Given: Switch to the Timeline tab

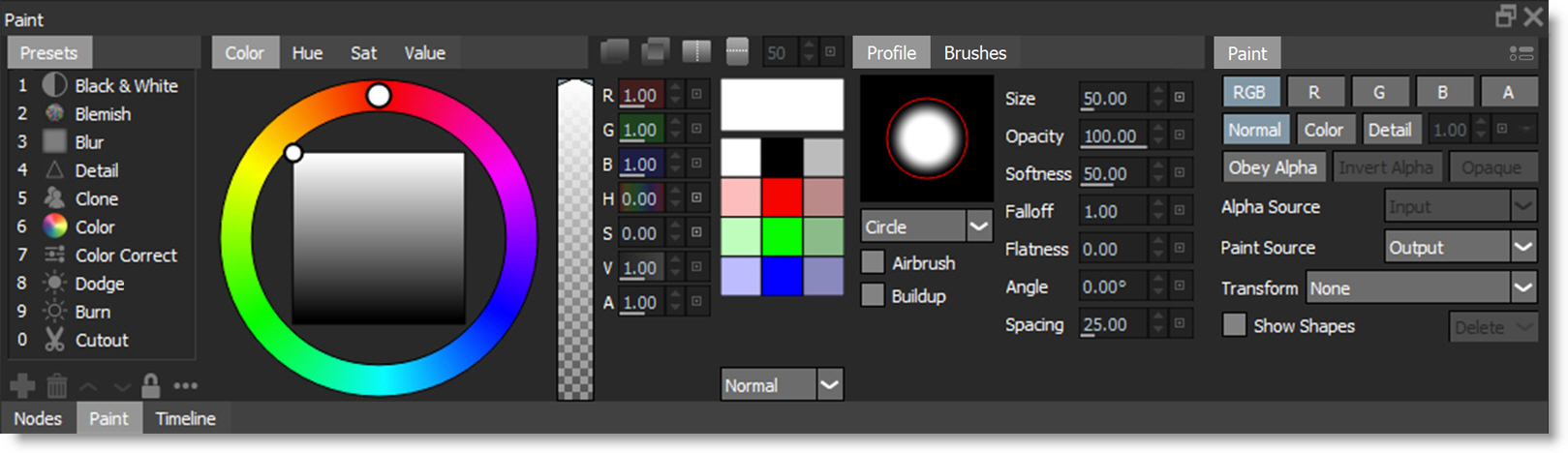Looking at the screenshot, I should coord(185,418).
